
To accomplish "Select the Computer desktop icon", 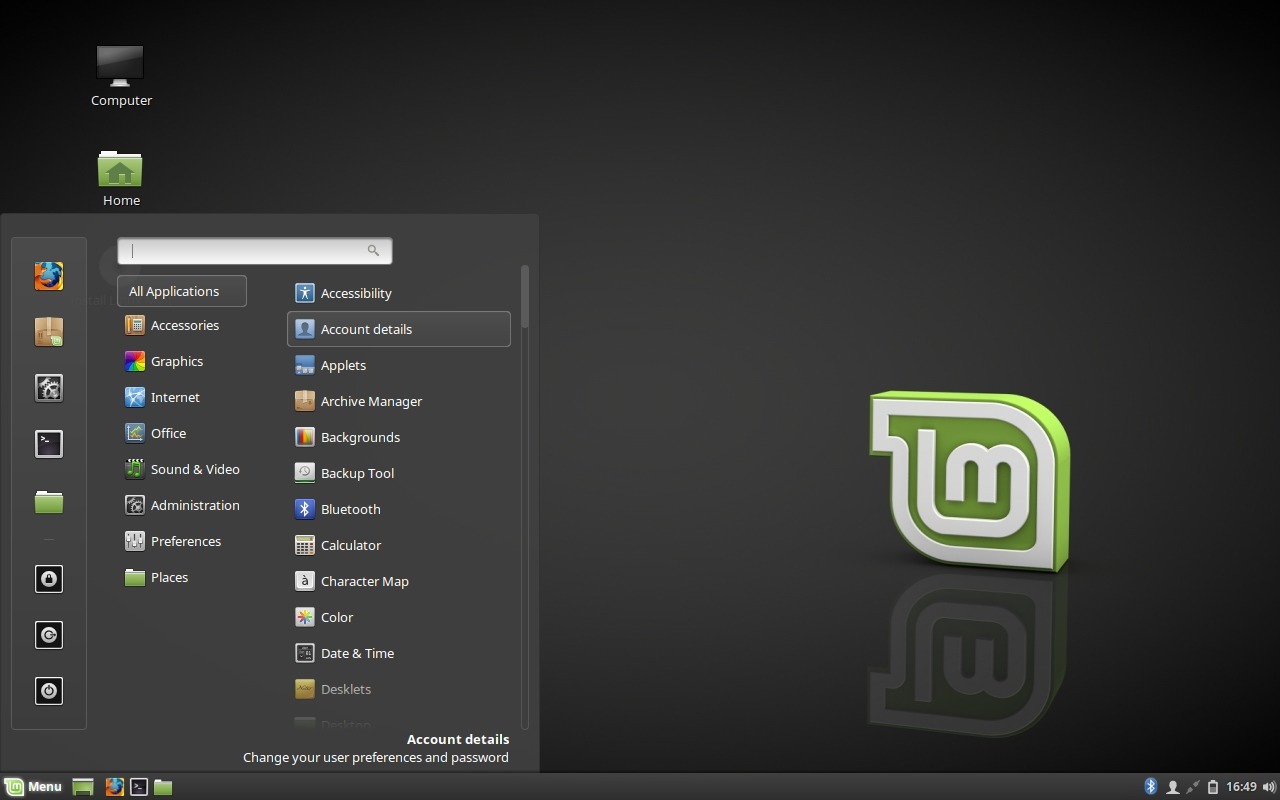I will tap(121, 76).
